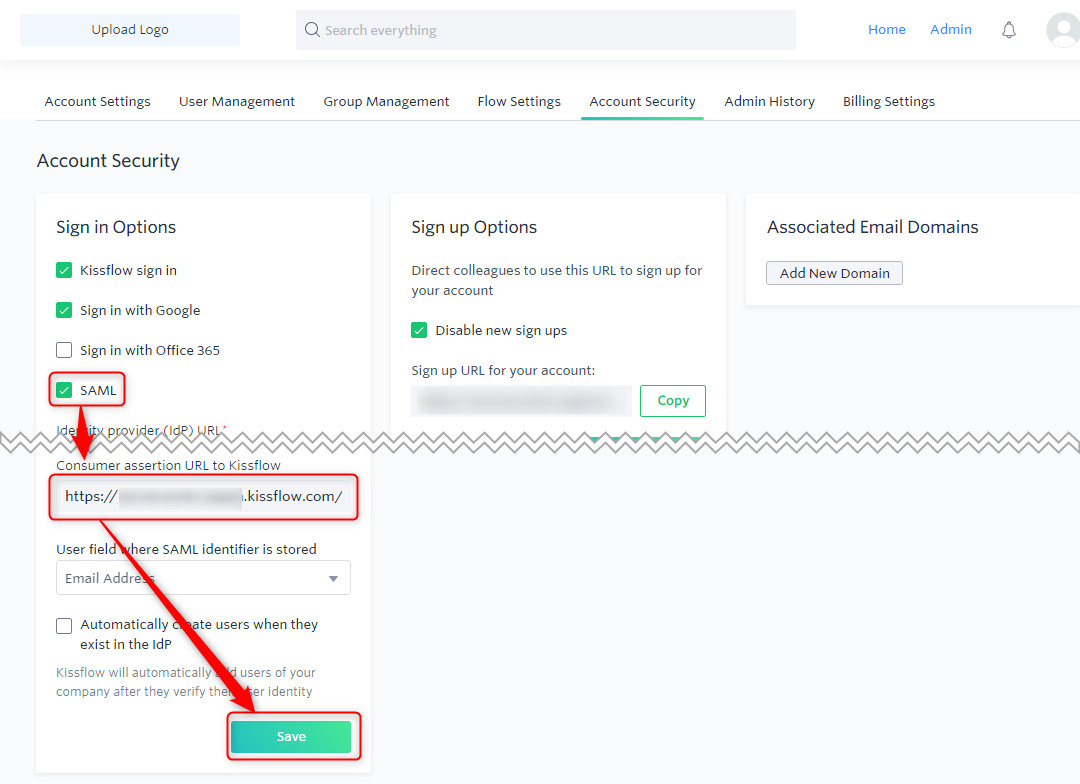
Task: Open the notifications bell icon
Action: (1008, 30)
